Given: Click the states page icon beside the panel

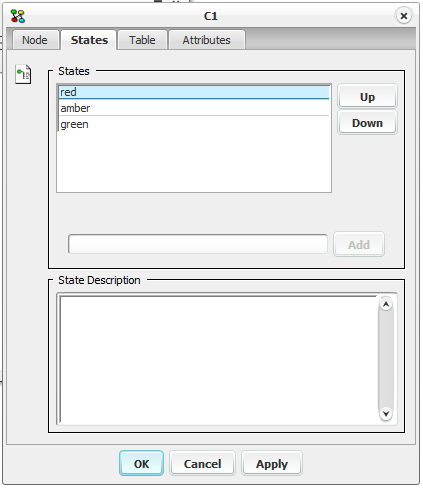Looking at the screenshot, I should point(23,74).
